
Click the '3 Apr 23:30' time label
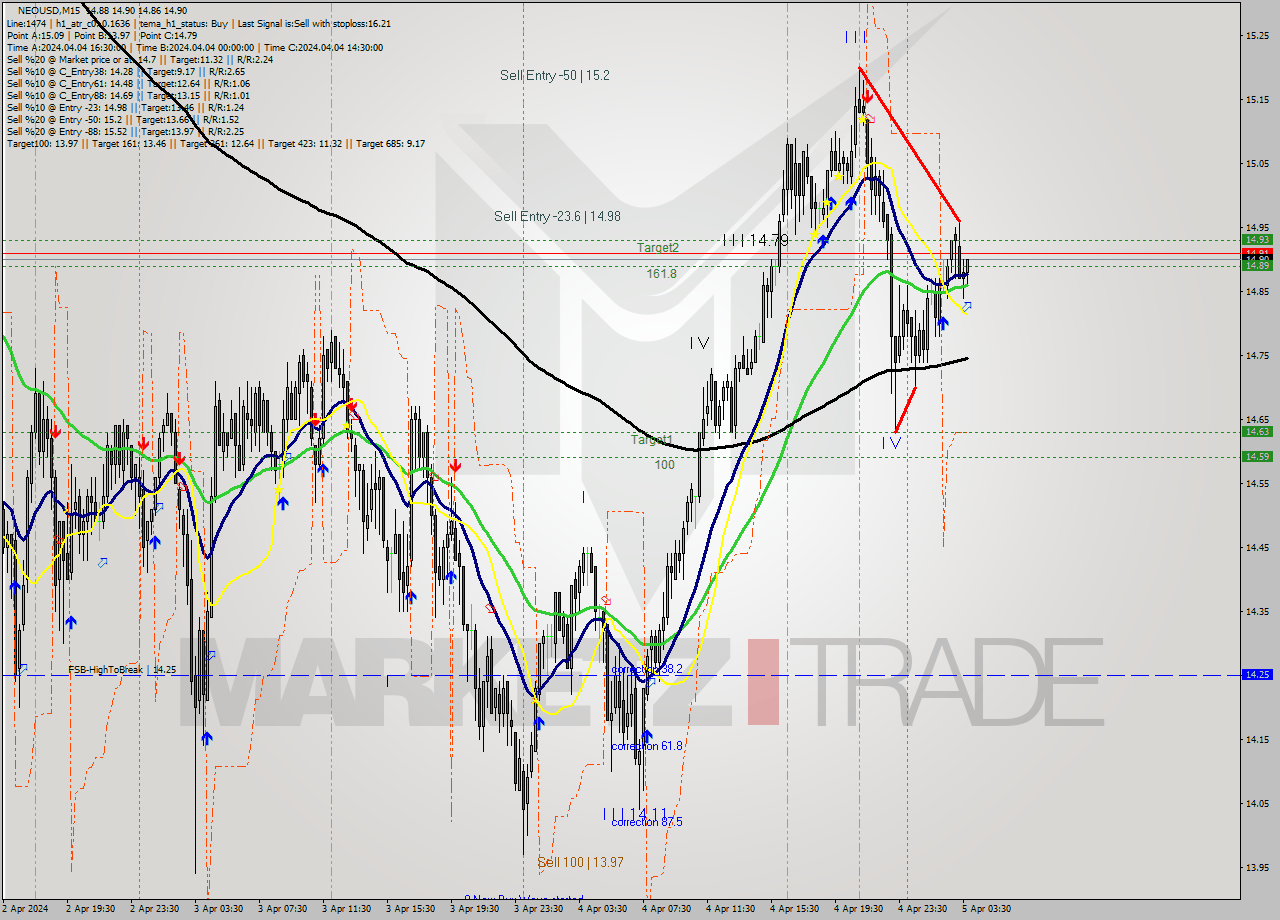pyautogui.click(x=539, y=909)
